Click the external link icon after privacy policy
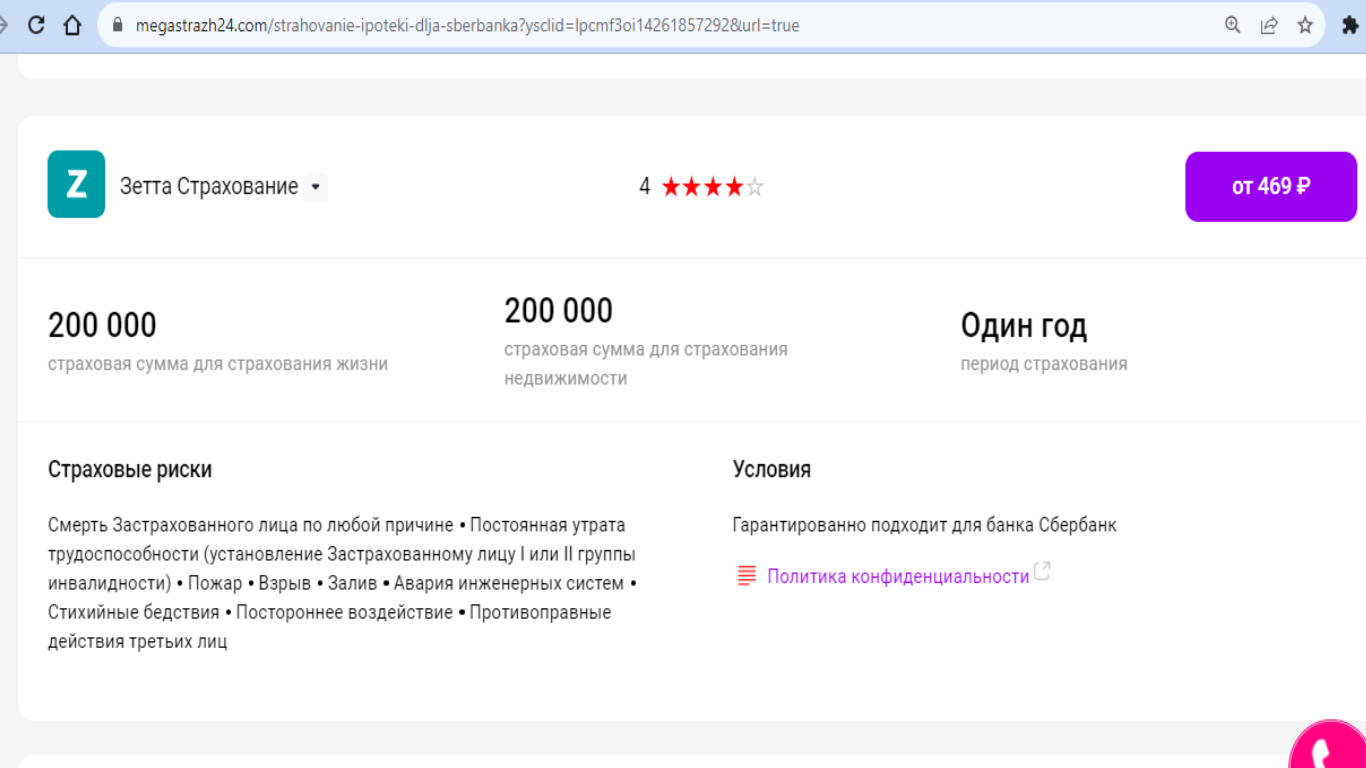Image resolution: width=1366 pixels, height=768 pixels. click(1042, 572)
